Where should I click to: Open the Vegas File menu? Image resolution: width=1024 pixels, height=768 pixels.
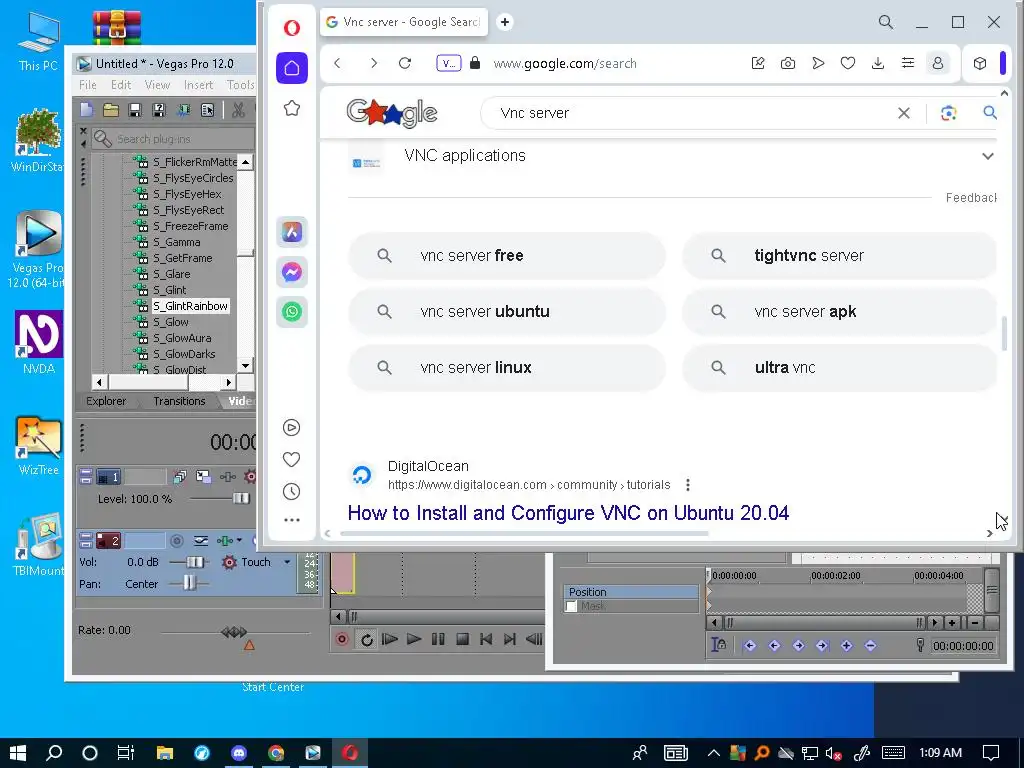click(x=88, y=85)
